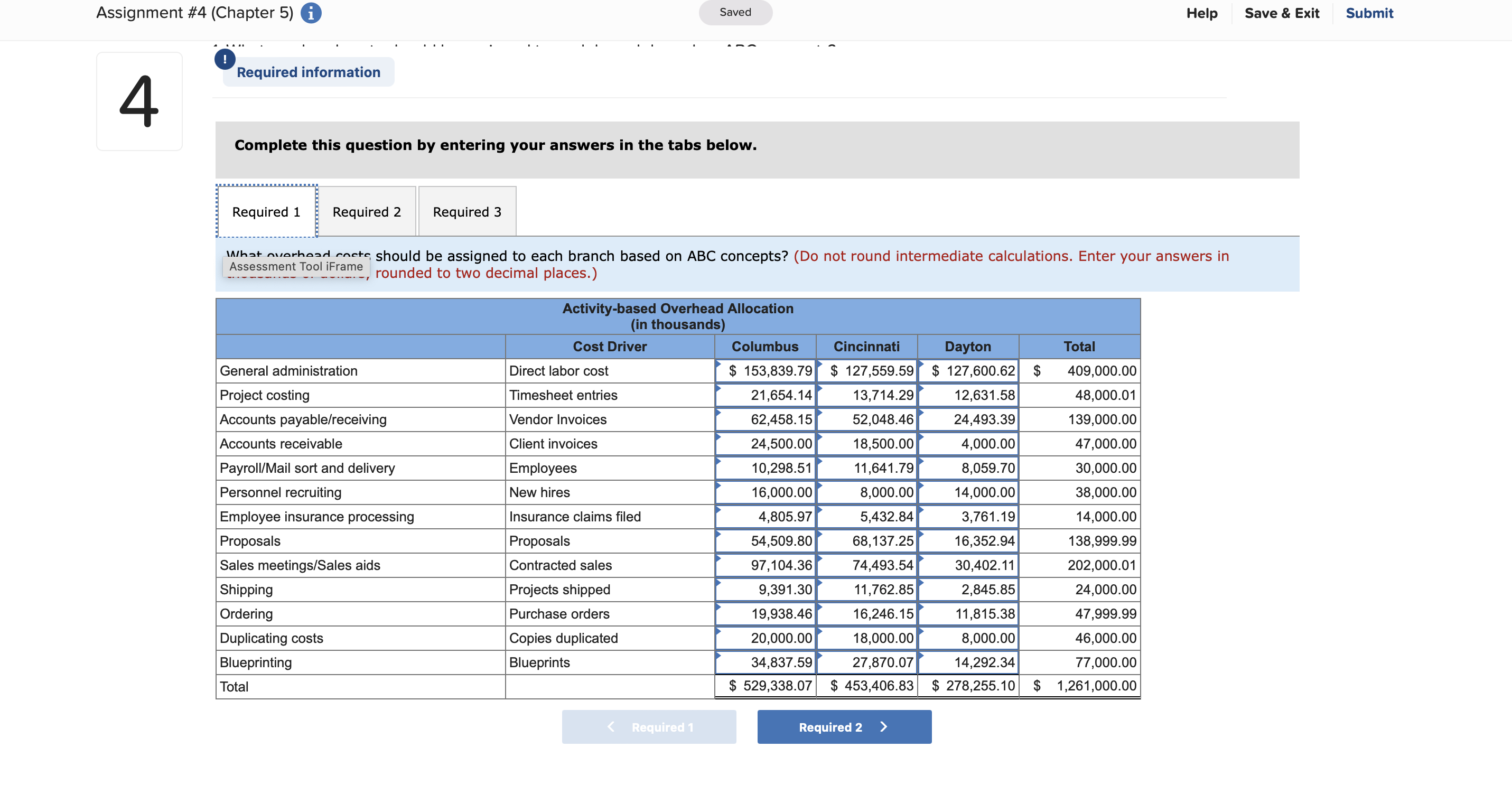Viewport: 1512px width, 785px height.
Task: Click the question number 4 box
Action: point(139,101)
